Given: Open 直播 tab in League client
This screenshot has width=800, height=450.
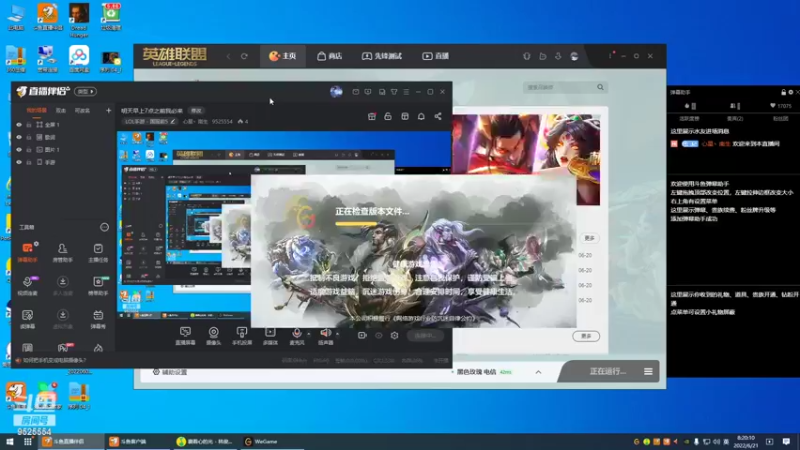Looking at the screenshot, I should click(x=435, y=56).
